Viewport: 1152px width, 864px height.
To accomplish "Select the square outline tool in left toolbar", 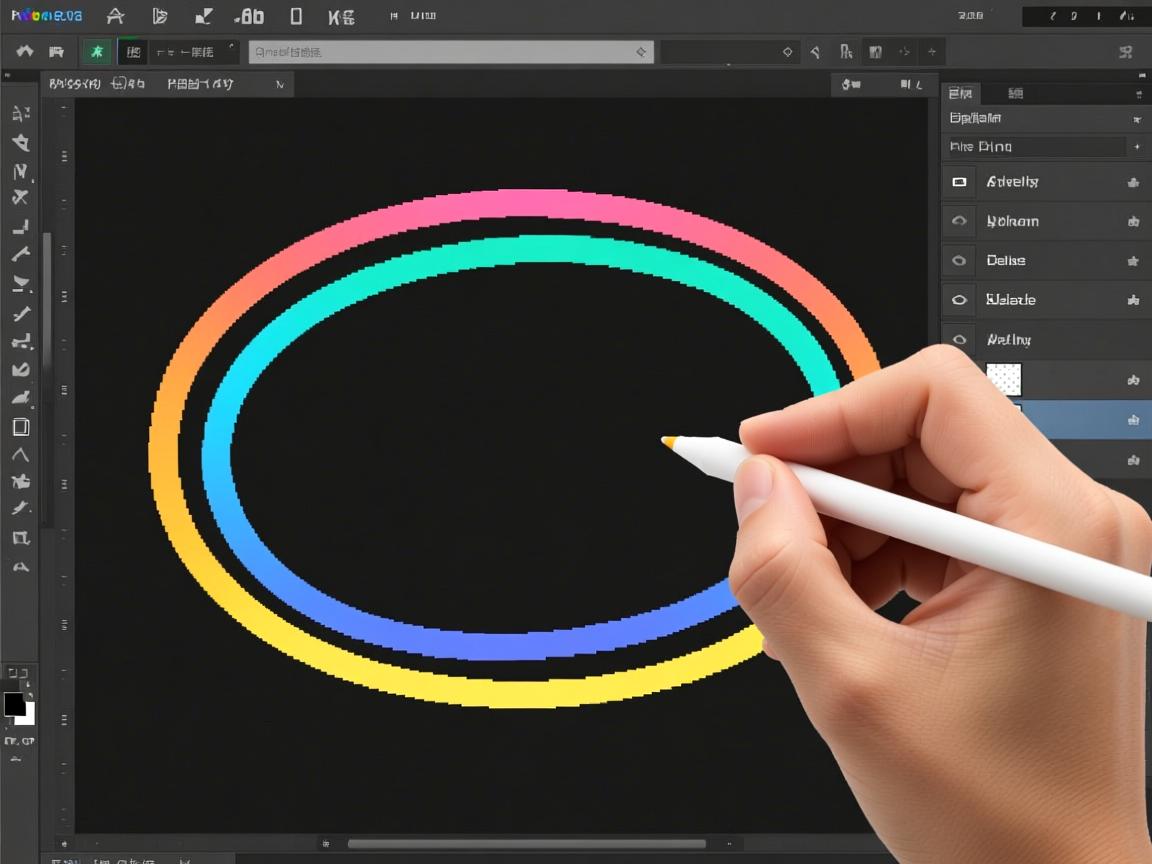I will [x=20, y=427].
